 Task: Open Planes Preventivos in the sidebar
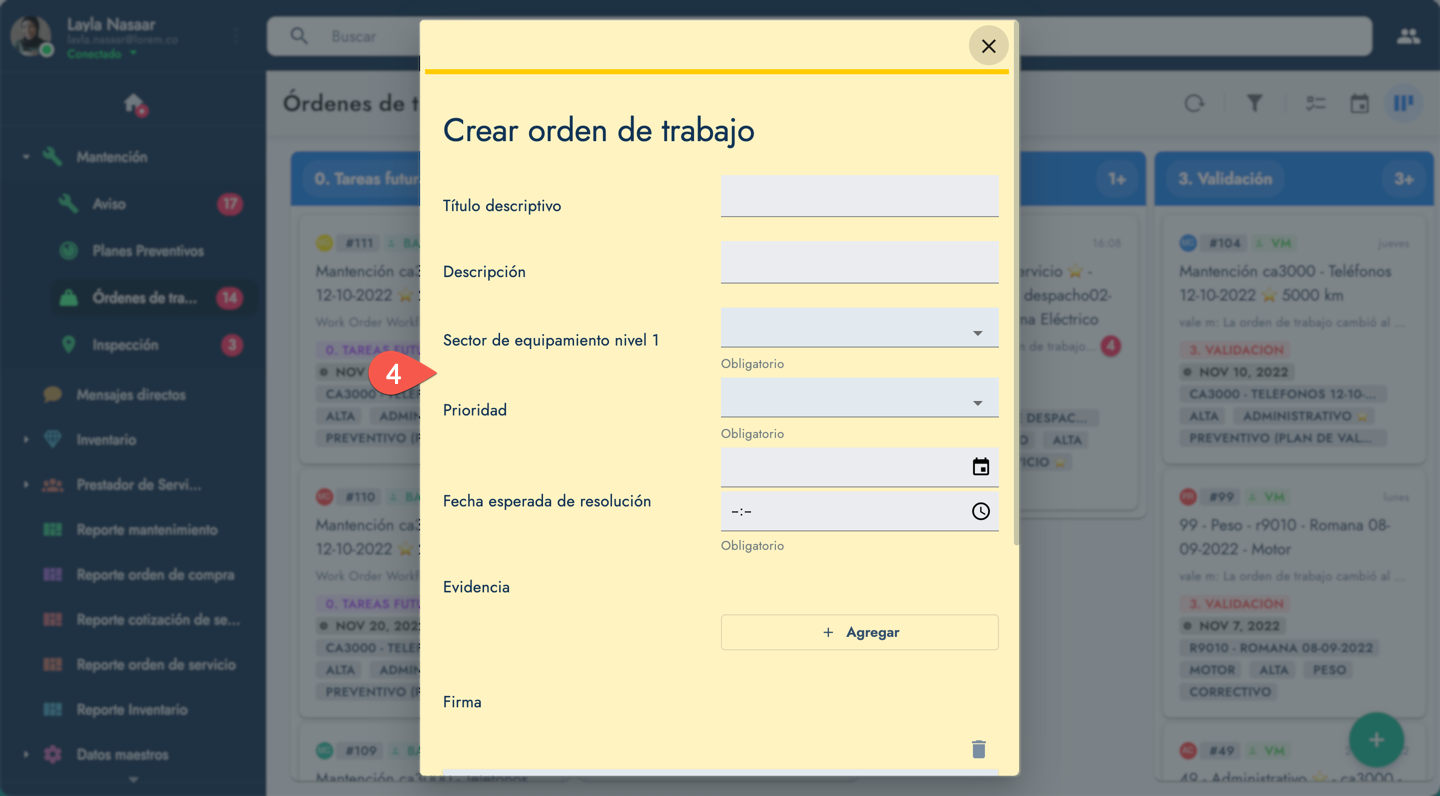[148, 251]
